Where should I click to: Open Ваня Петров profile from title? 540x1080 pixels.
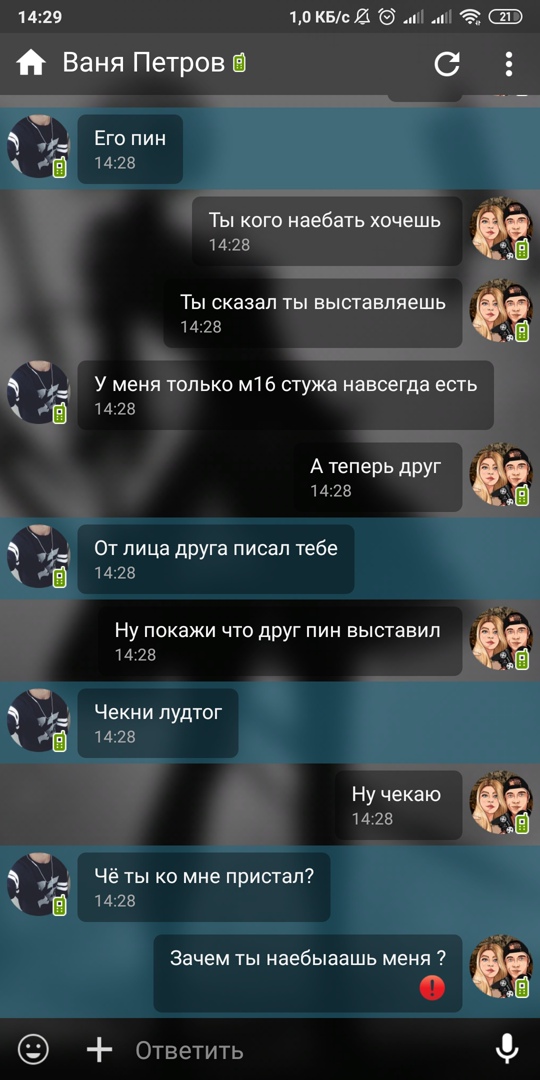[143, 63]
